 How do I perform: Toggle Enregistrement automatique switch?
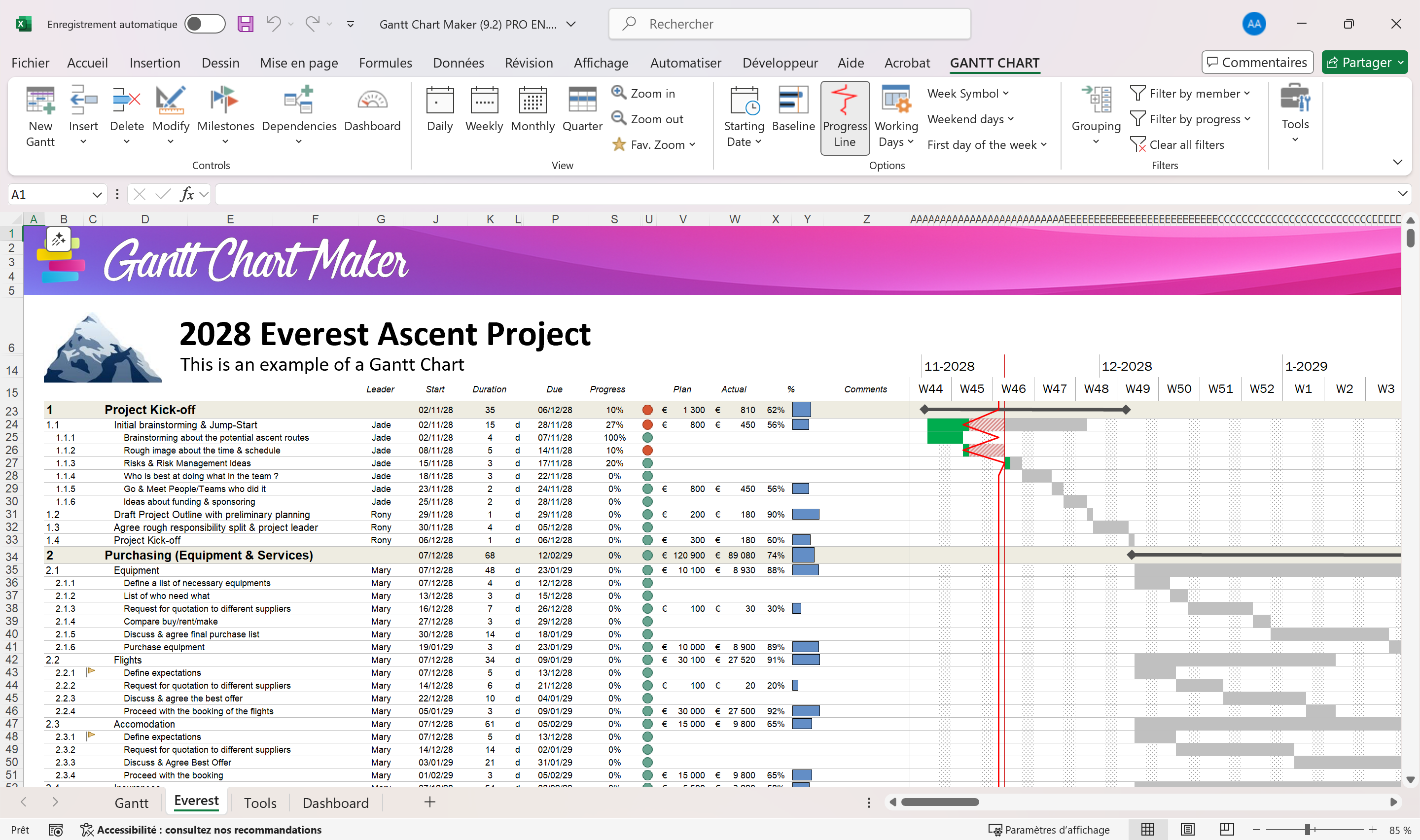point(205,24)
